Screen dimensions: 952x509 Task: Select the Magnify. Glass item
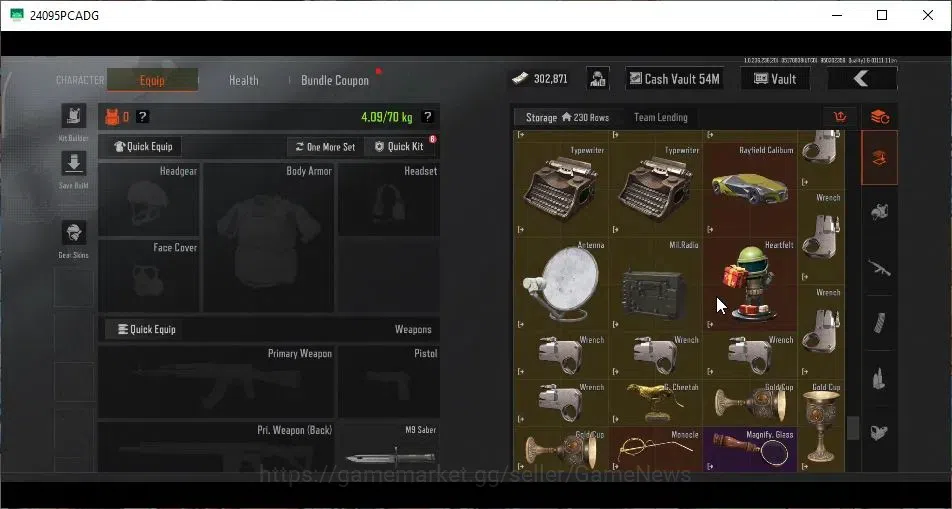[x=750, y=449]
